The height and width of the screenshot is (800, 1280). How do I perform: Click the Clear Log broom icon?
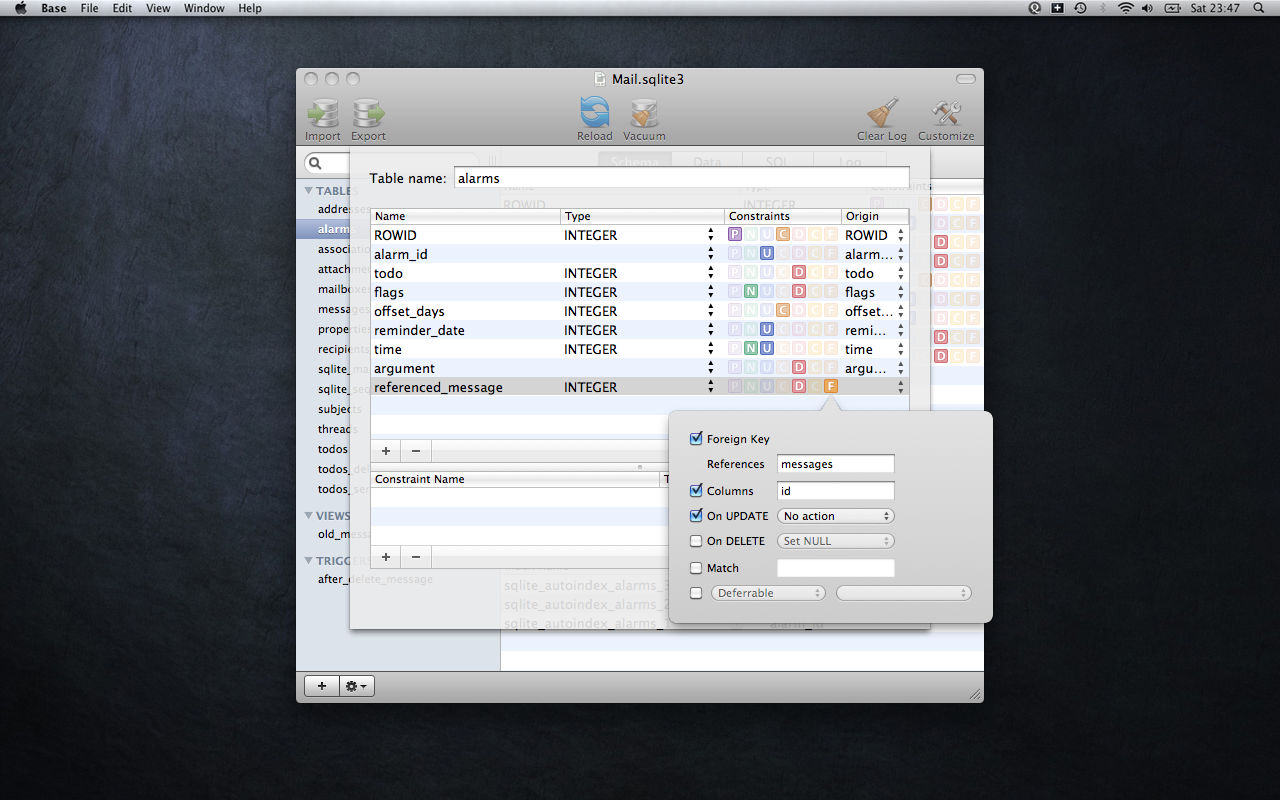pyautogui.click(x=881, y=113)
